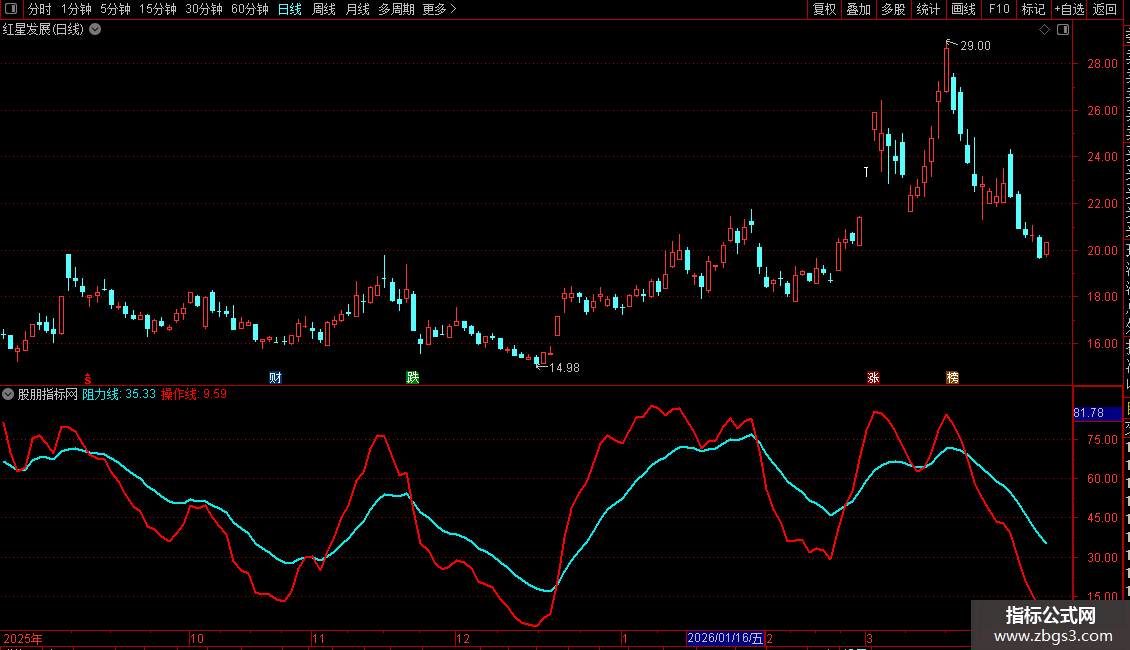Click the 操作线: 9.59 indicator value
This screenshot has height=650, width=1130.
194,394
